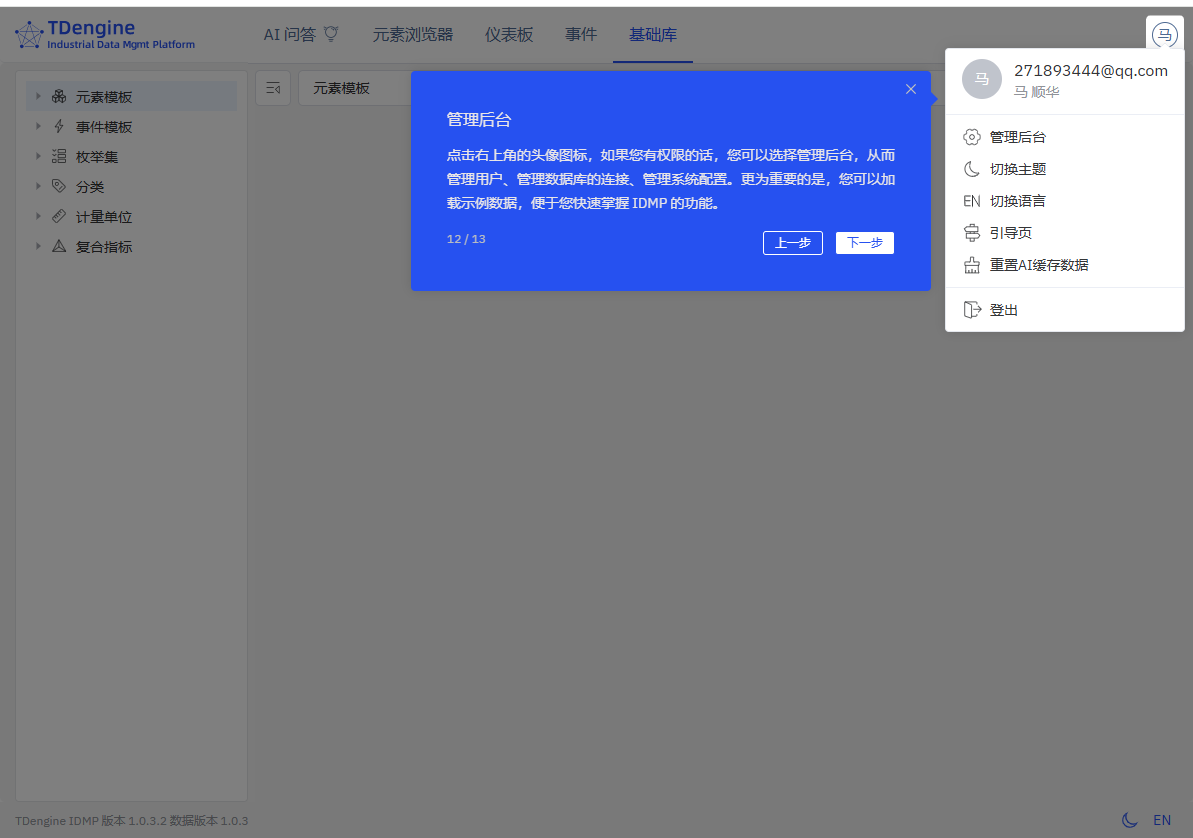Click the composite indicator triangle icon
1193x838 pixels.
tap(59, 246)
